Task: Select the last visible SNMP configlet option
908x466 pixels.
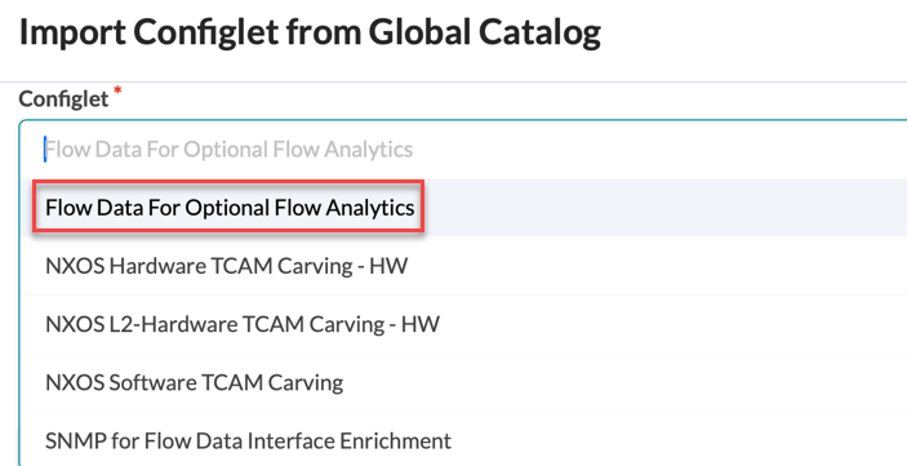Action: click(249, 440)
